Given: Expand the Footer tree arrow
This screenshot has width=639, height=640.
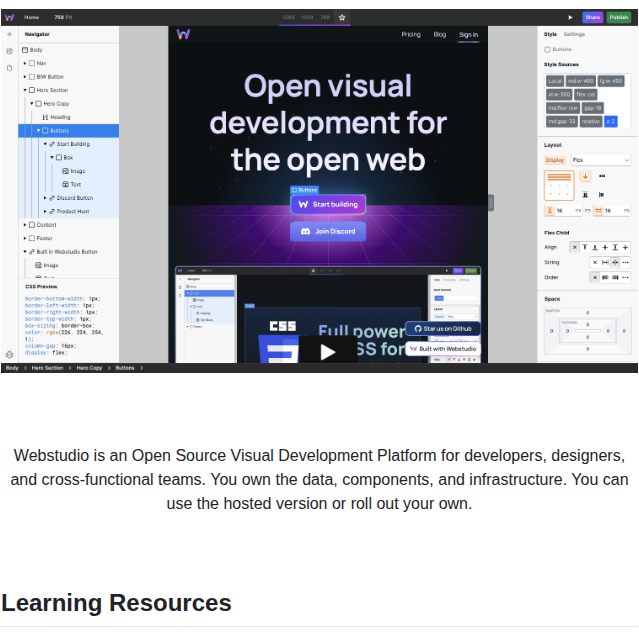Looking at the screenshot, I should 25,238.
